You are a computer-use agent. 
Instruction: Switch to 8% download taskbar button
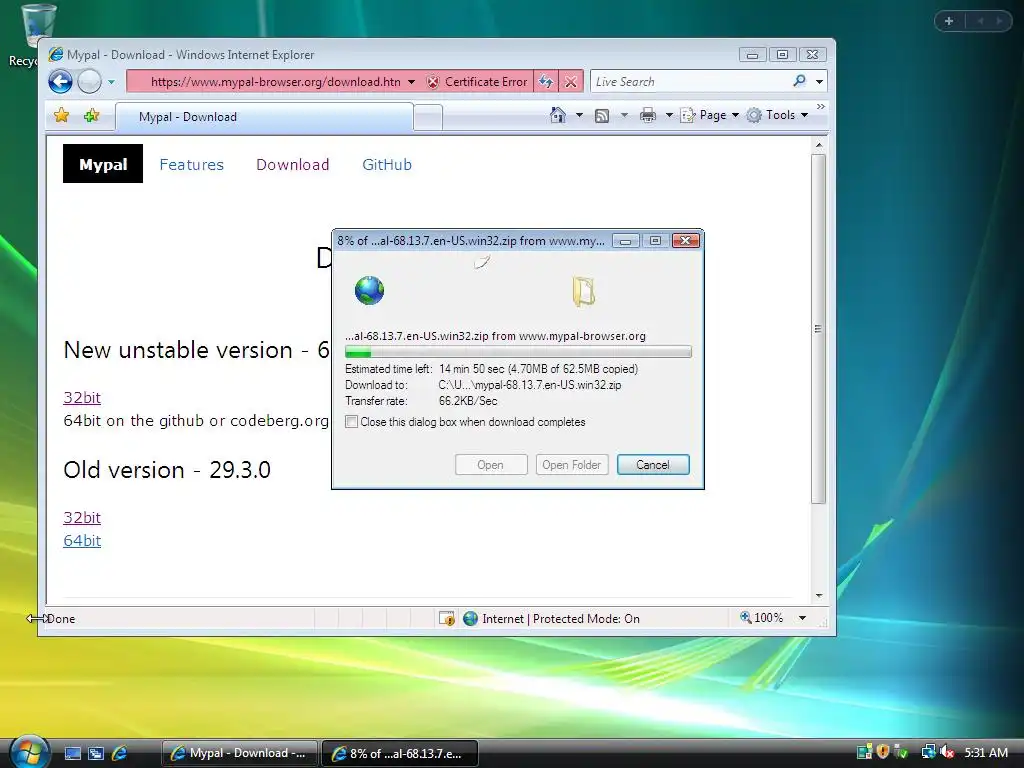click(400, 753)
